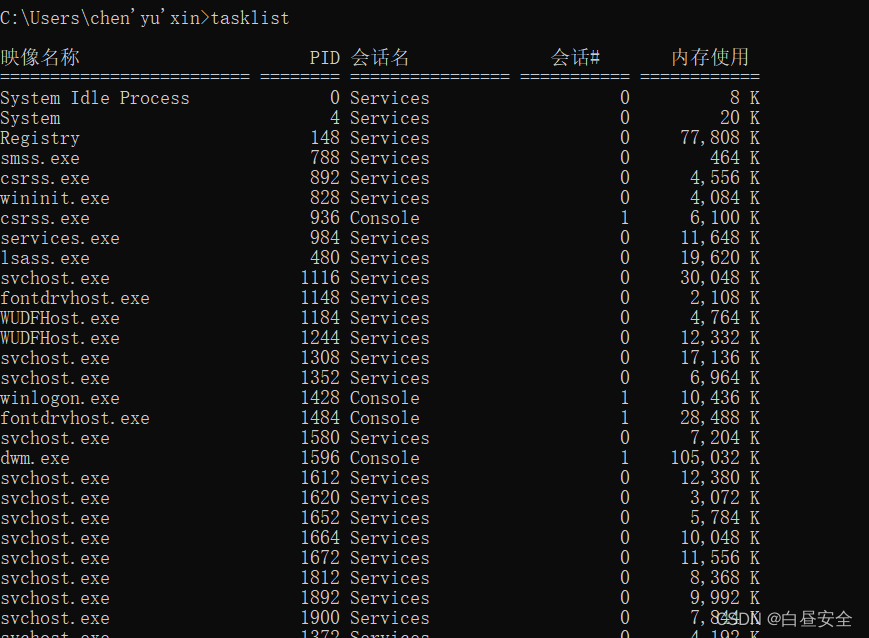The height and width of the screenshot is (638, 869).
Task: Click fontdrvhost.exe with PID 1148
Action: click(x=75, y=298)
